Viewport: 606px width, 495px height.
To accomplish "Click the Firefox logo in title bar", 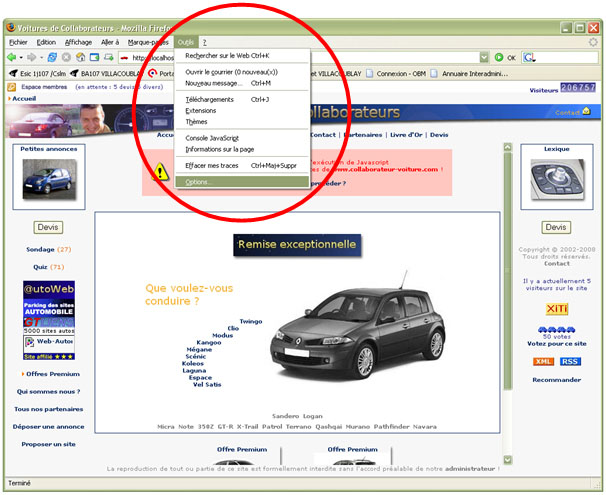I will tap(10, 27).
